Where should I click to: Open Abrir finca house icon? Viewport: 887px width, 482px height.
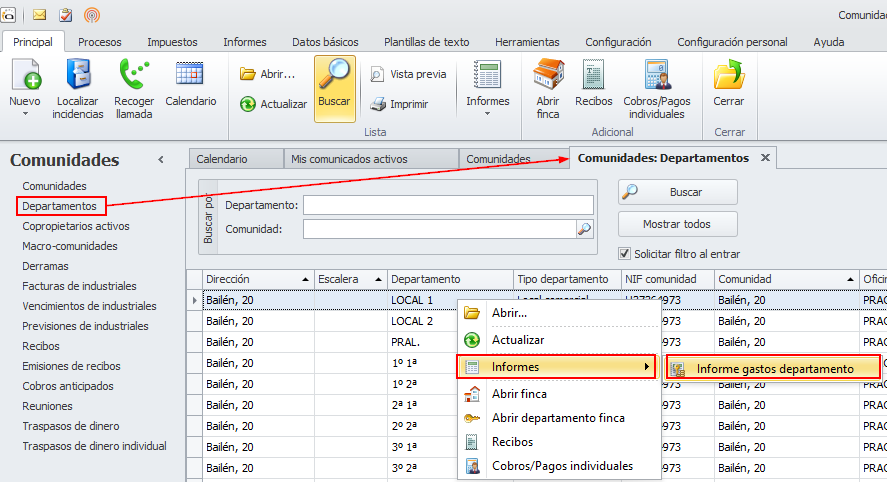(x=548, y=77)
